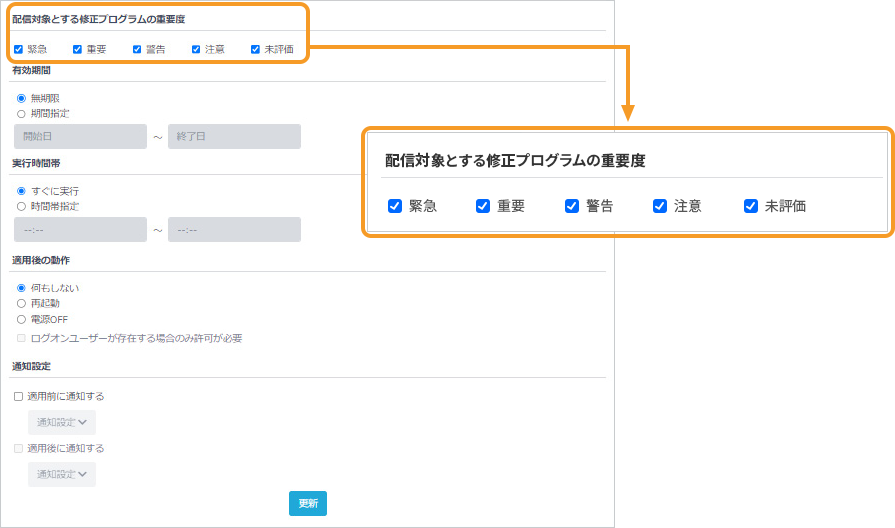Image resolution: width=895 pixels, height=528 pixels.
Task: Select the 無期限 radio button
Action: tap(21, 98)
